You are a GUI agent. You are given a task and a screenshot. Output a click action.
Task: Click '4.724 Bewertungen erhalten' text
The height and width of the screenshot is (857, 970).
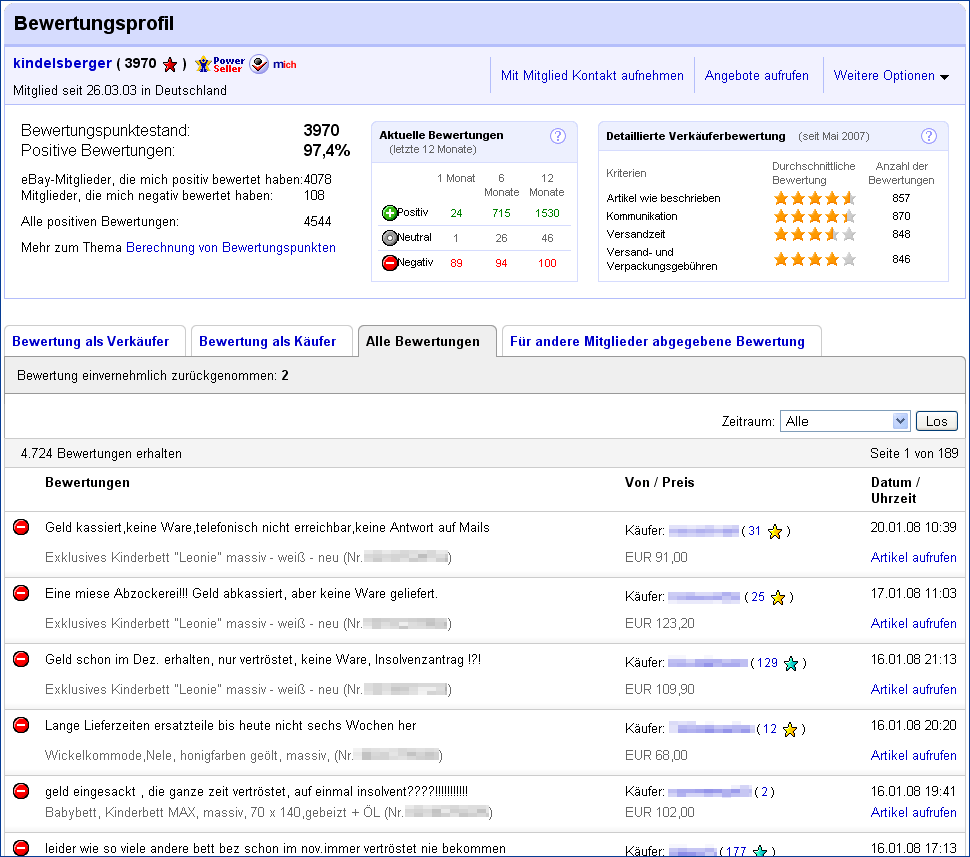pyautogui.click(x=101, y=454)
